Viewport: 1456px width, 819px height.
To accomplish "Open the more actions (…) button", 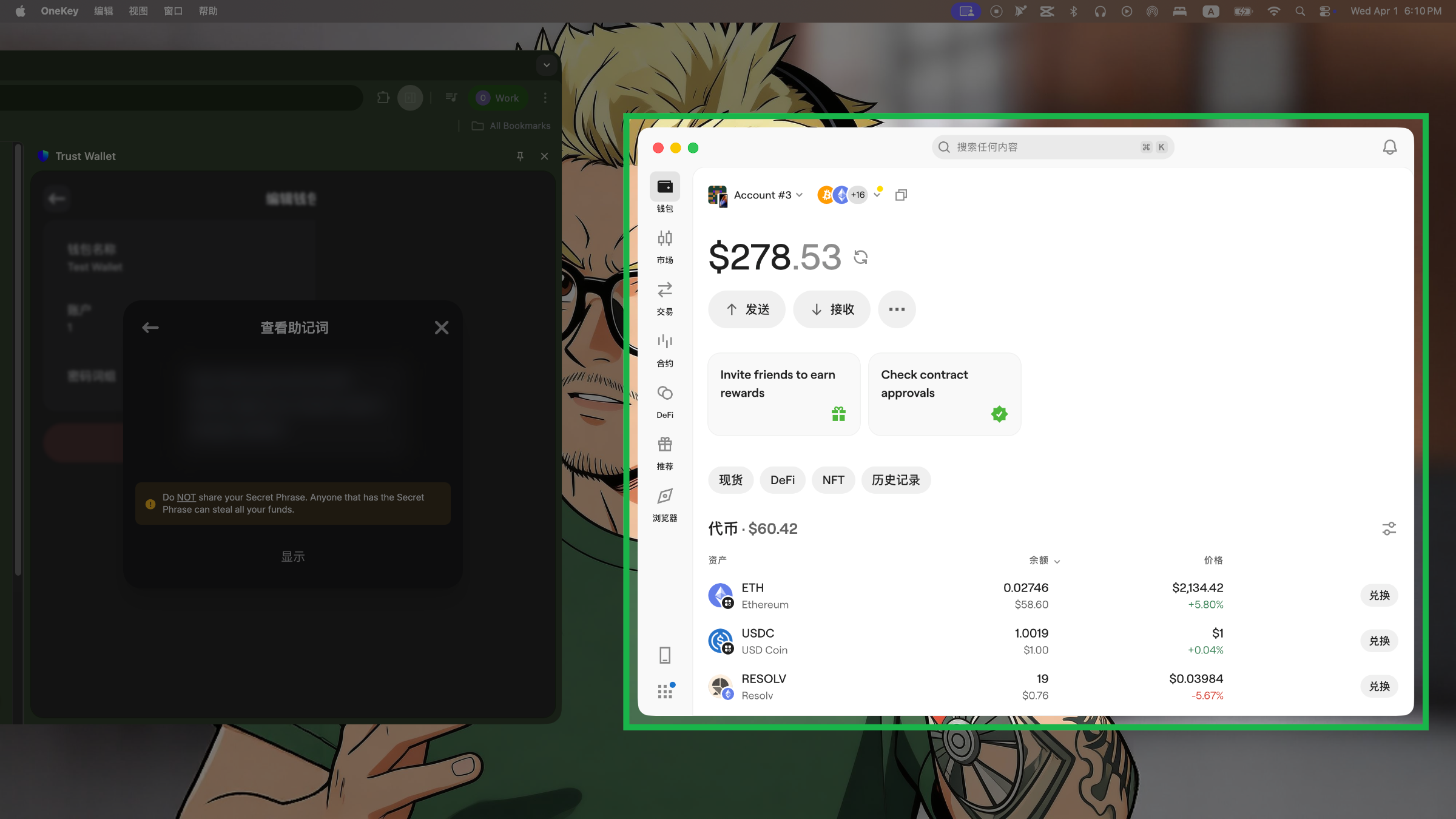I will click(x=897, y=309).
